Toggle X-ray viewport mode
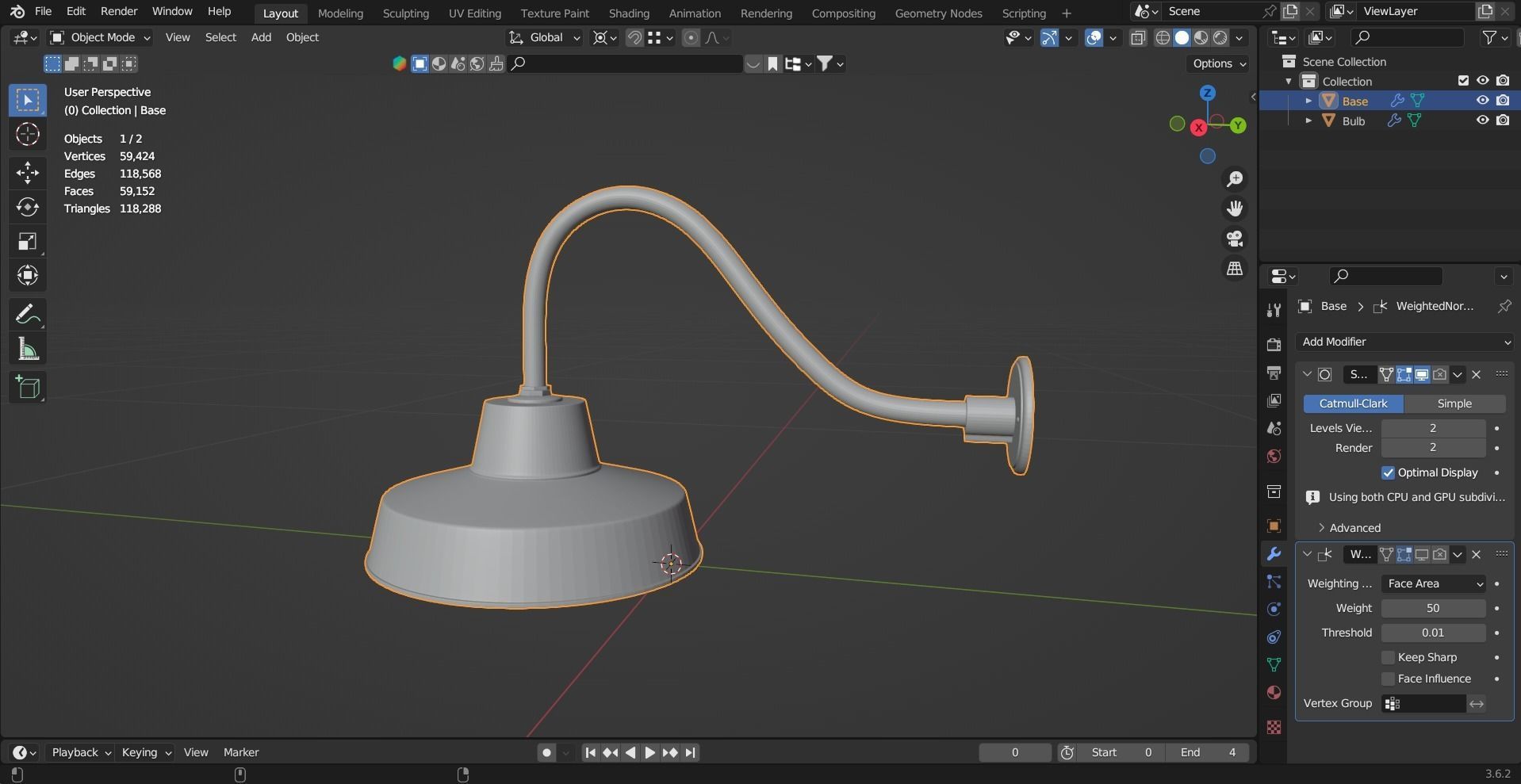This screenshot has height=784, width=1521. tap(1138, 38)
